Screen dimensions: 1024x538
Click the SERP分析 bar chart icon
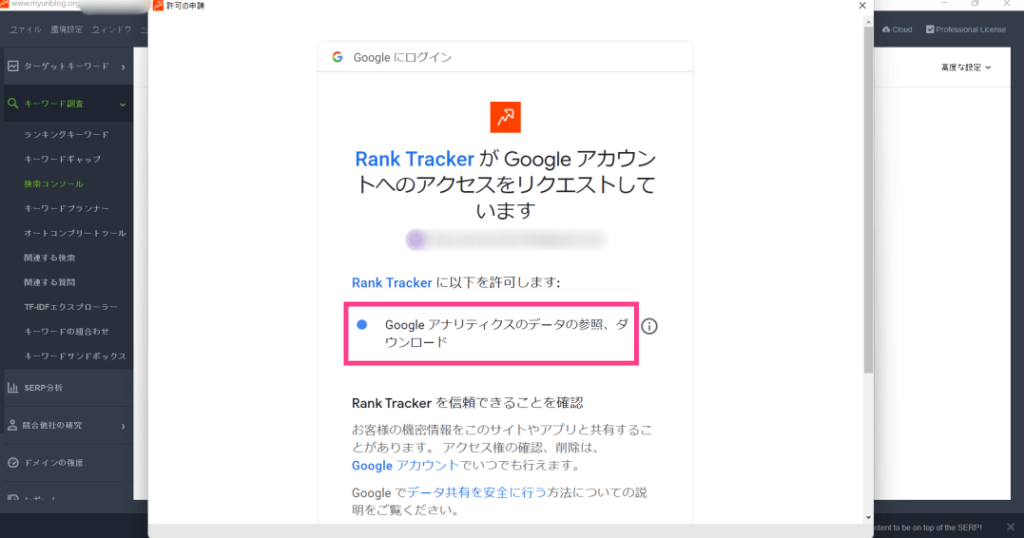click(x=13, y=387)
